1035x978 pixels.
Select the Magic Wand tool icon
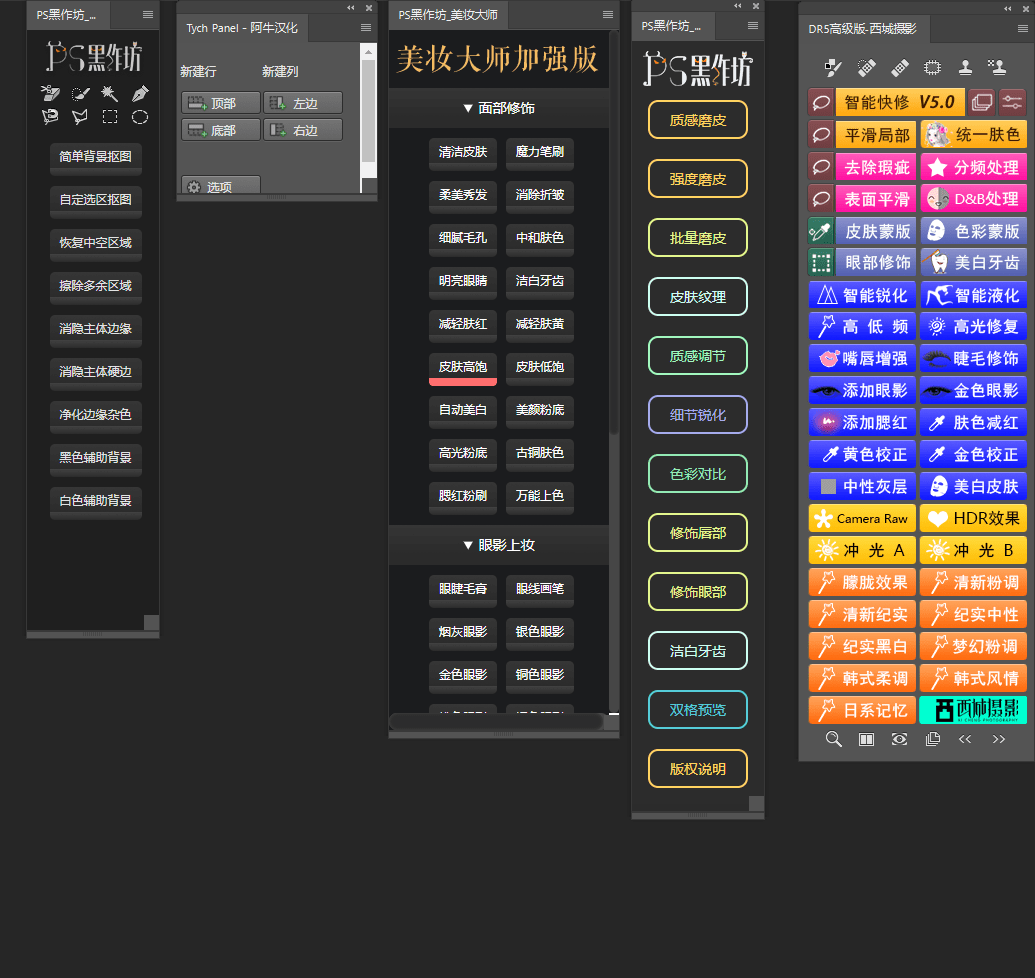point(110,93)
